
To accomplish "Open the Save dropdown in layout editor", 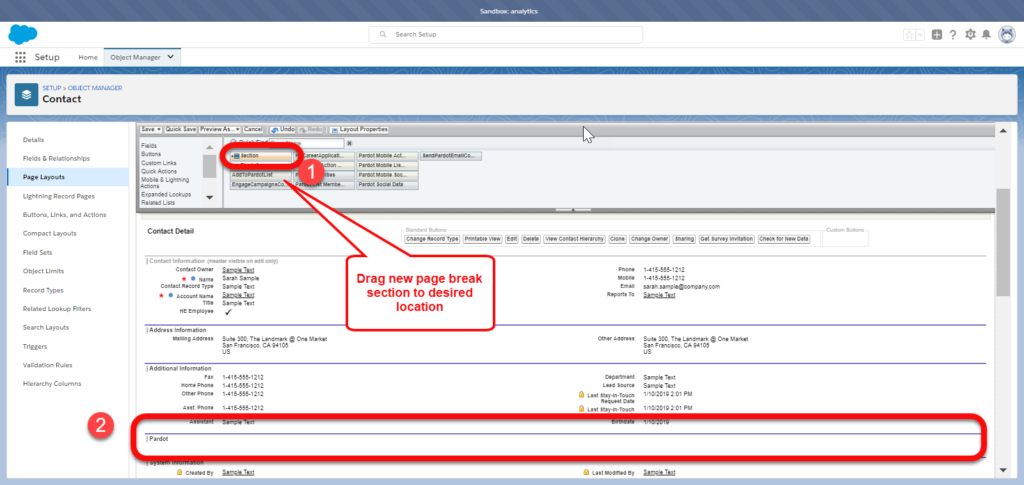I will coord(151,129).
